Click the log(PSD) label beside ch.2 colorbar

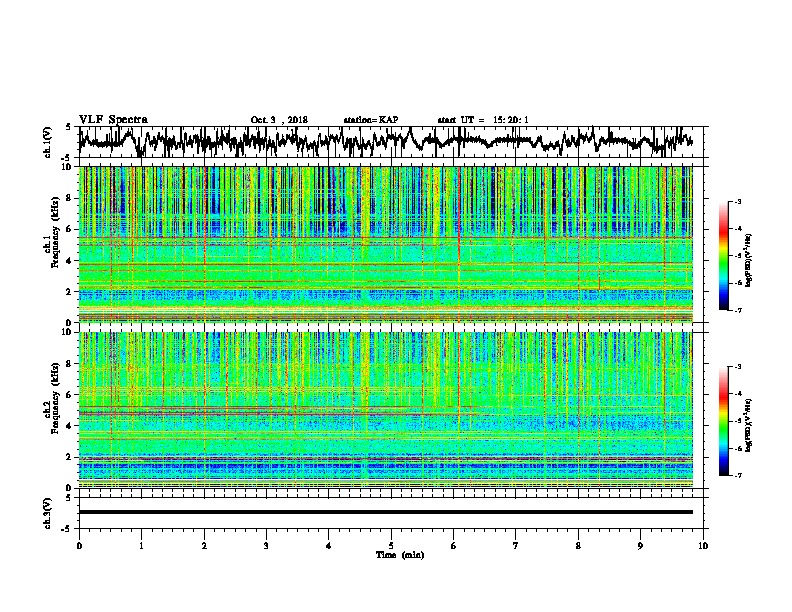click(x=748, y=424)
